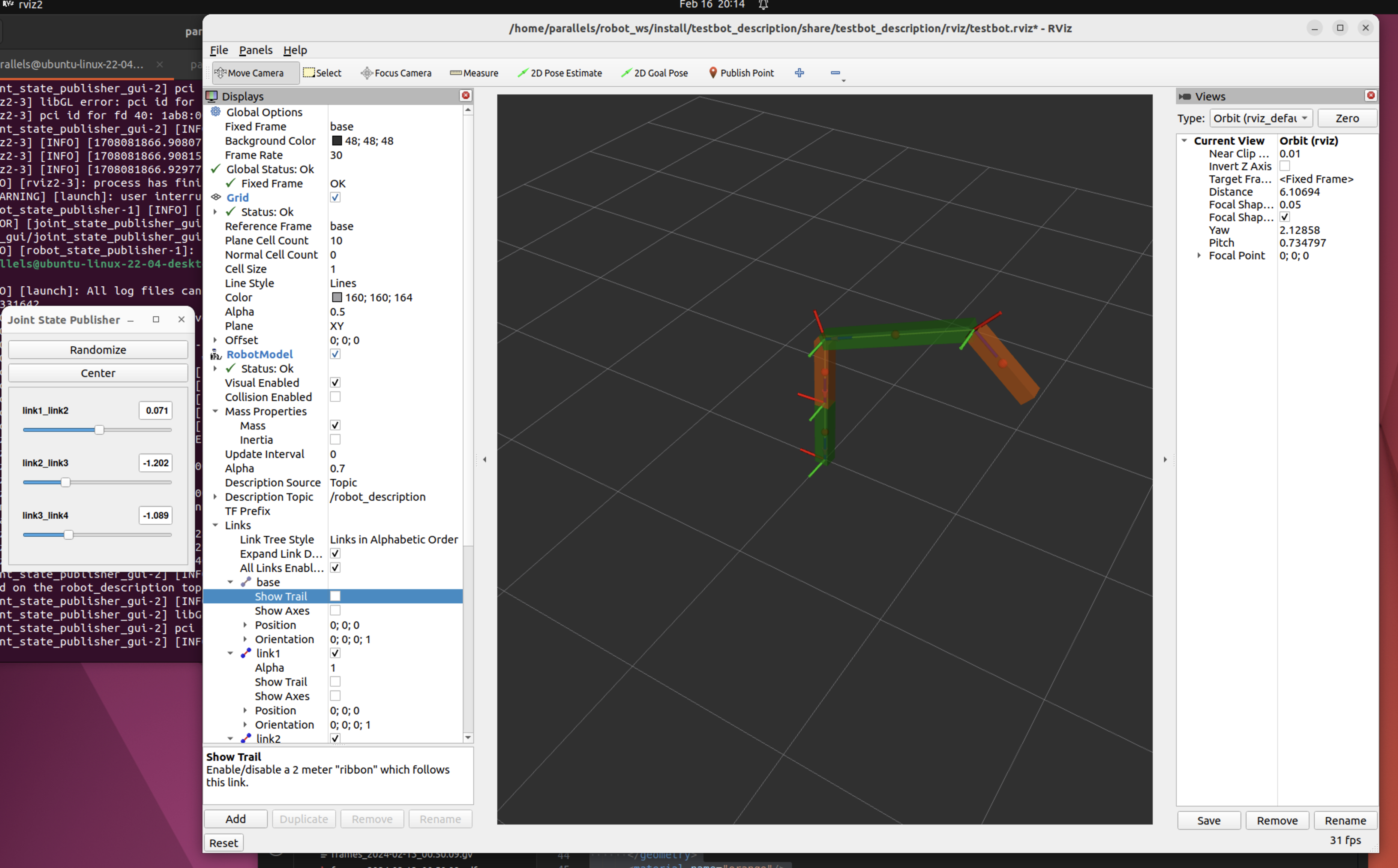Collapse the Mass Properties section

click(x=215, y=411)
